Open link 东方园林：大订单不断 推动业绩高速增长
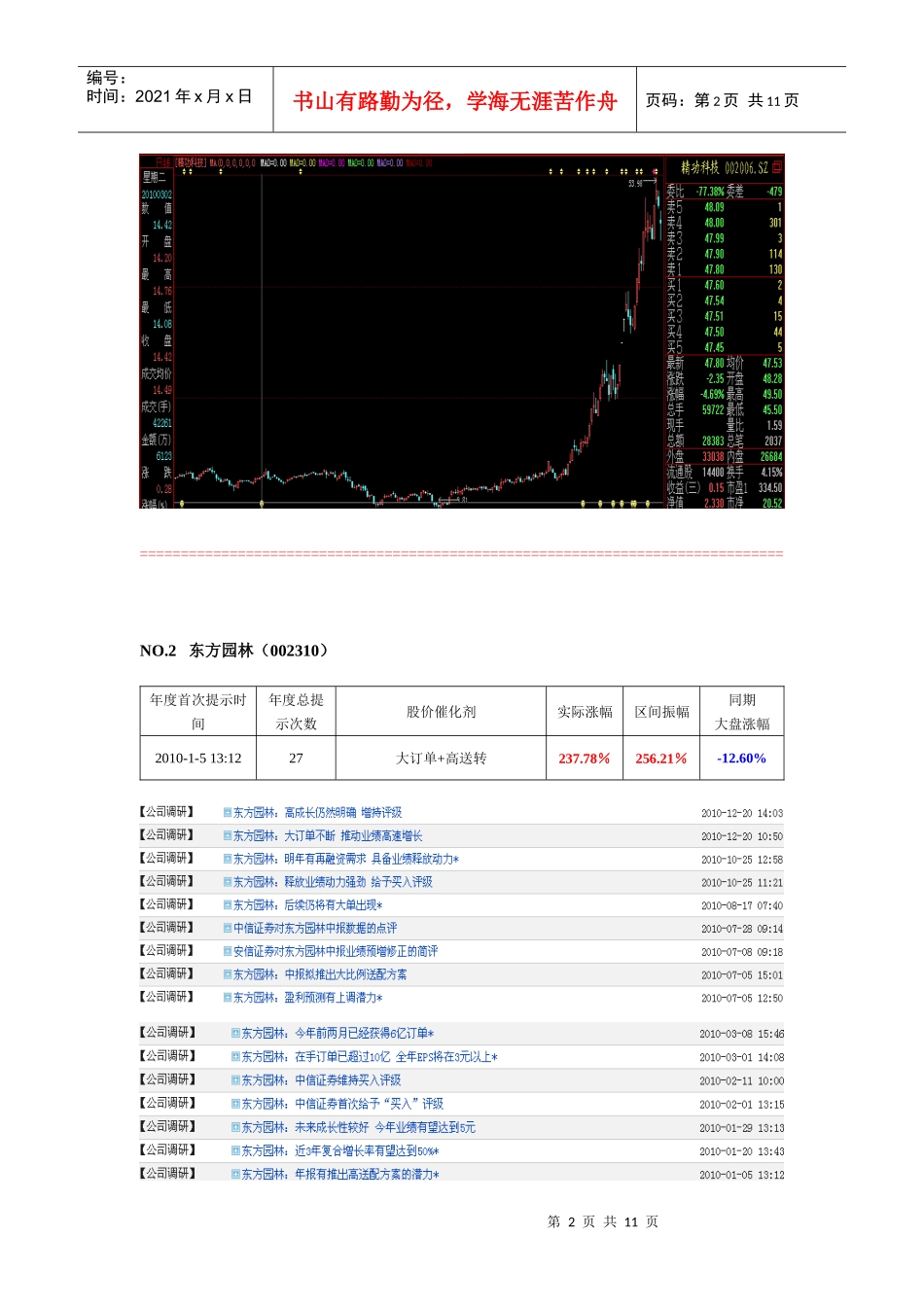 point(328,835)
